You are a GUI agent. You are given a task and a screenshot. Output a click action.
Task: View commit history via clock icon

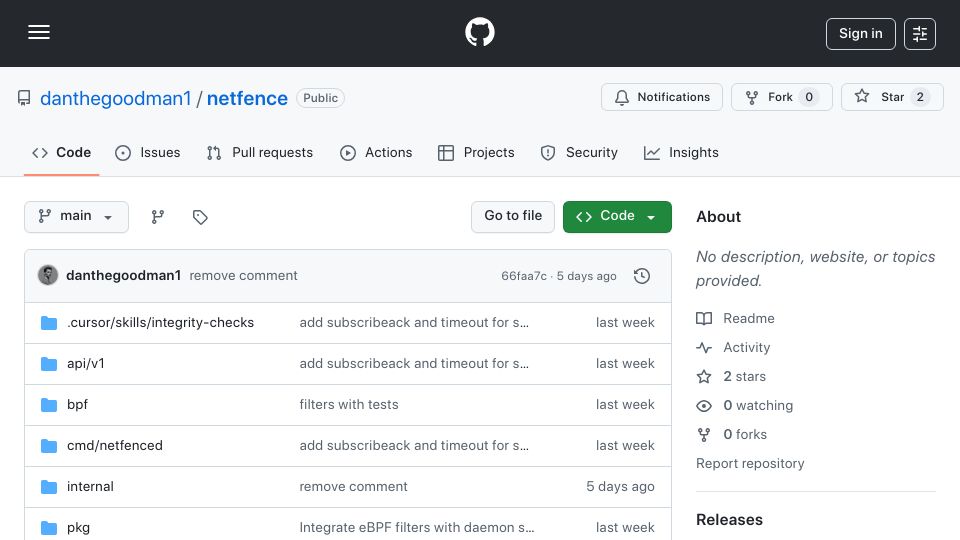[642, 276]
